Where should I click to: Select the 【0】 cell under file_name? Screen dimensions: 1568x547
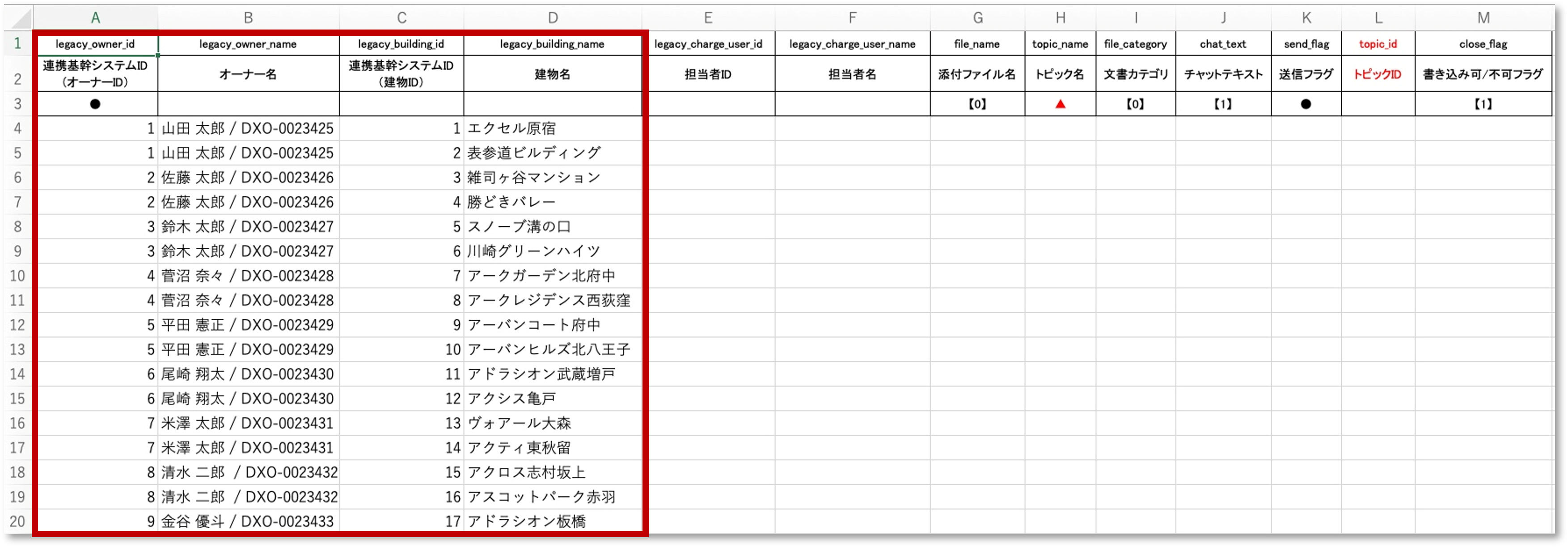[977, 104]
